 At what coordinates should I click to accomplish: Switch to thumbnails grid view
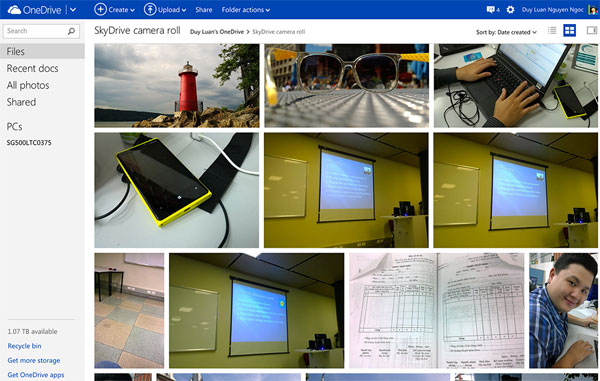click(x=569, y=30)
